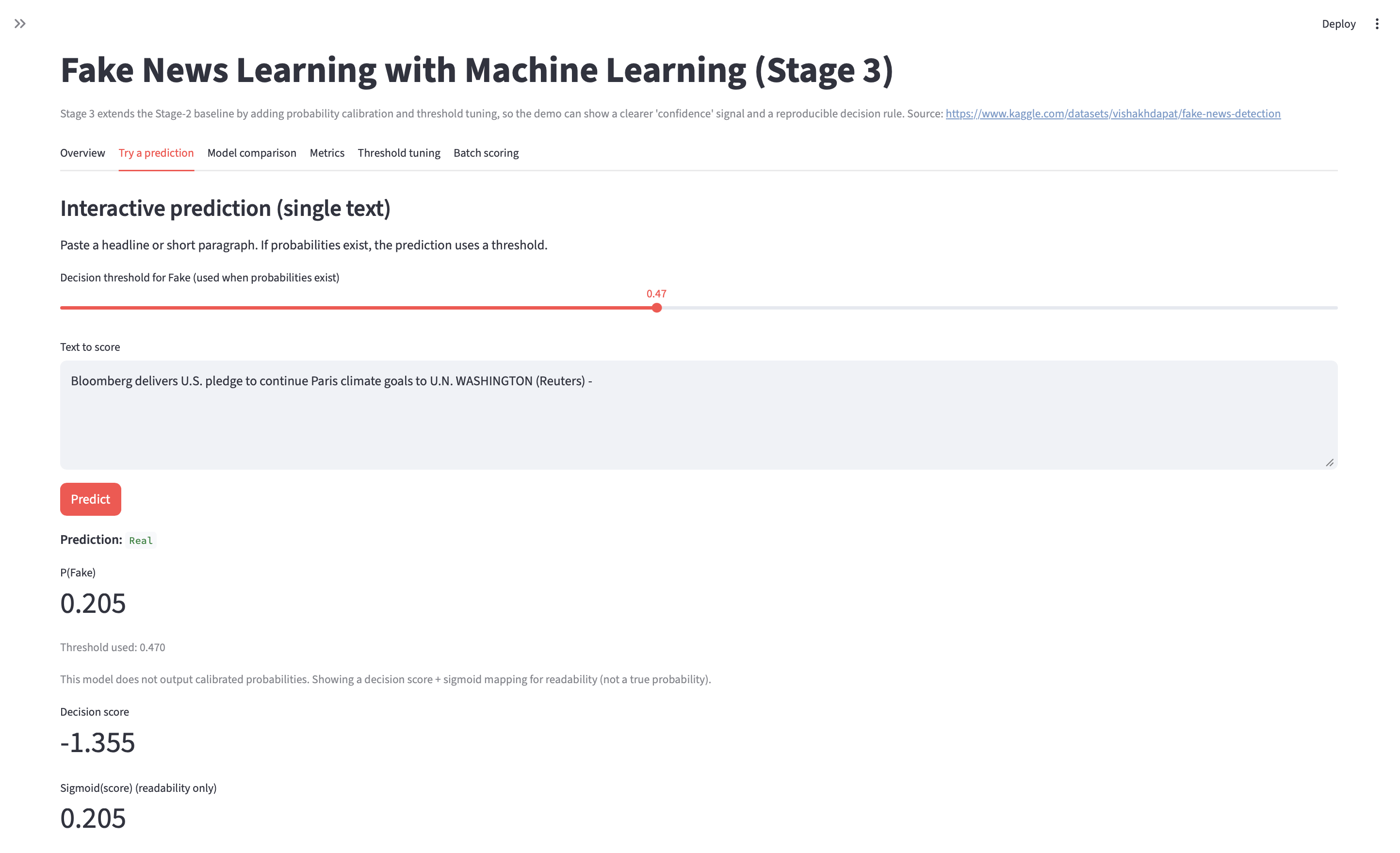Select the Decision score value -1.355
This screenshot has width=1400, height=853.
click(x=97, y=742)
